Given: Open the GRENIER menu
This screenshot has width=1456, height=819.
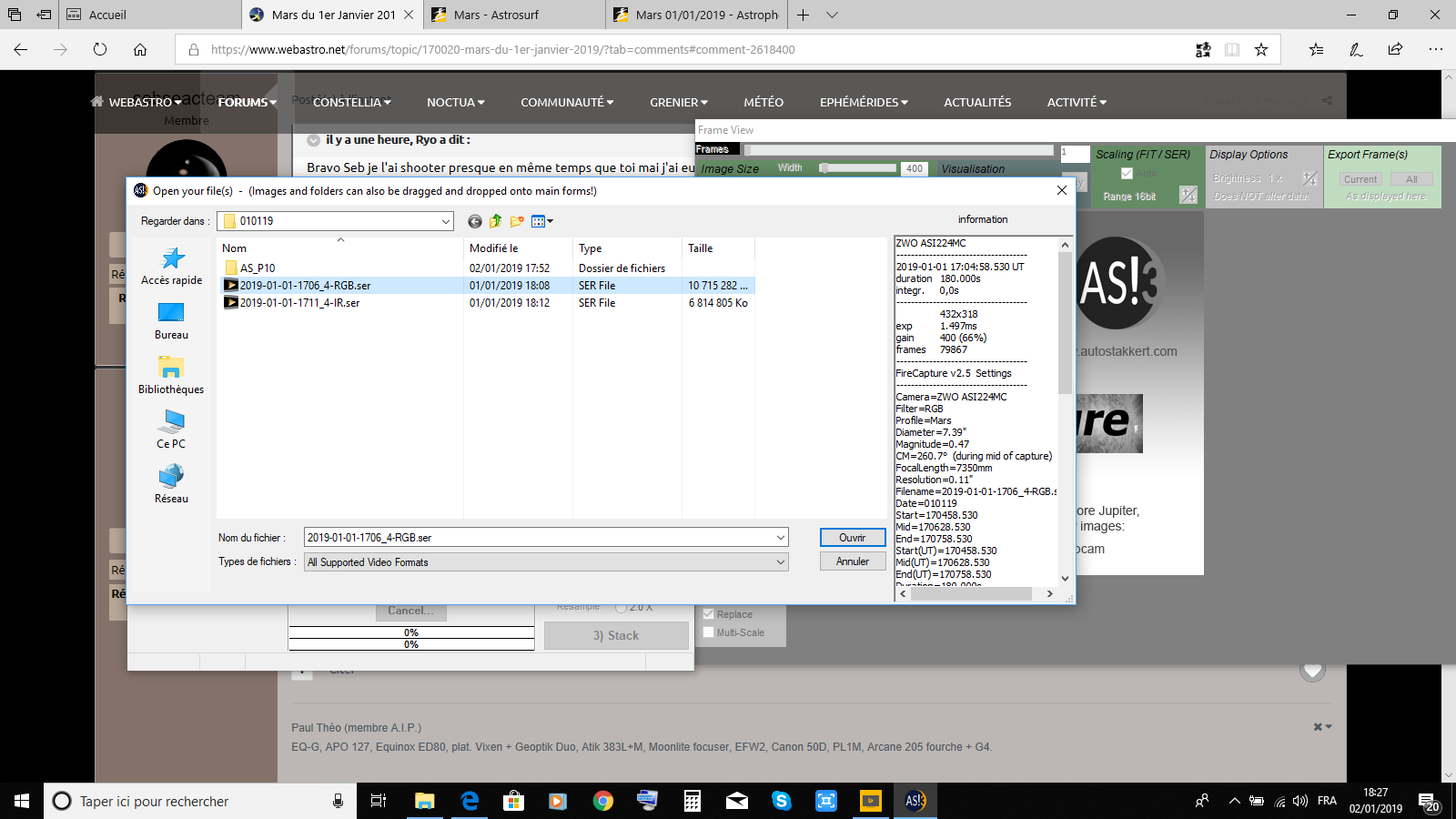Looking at the screenshot, I should (679, 102).
